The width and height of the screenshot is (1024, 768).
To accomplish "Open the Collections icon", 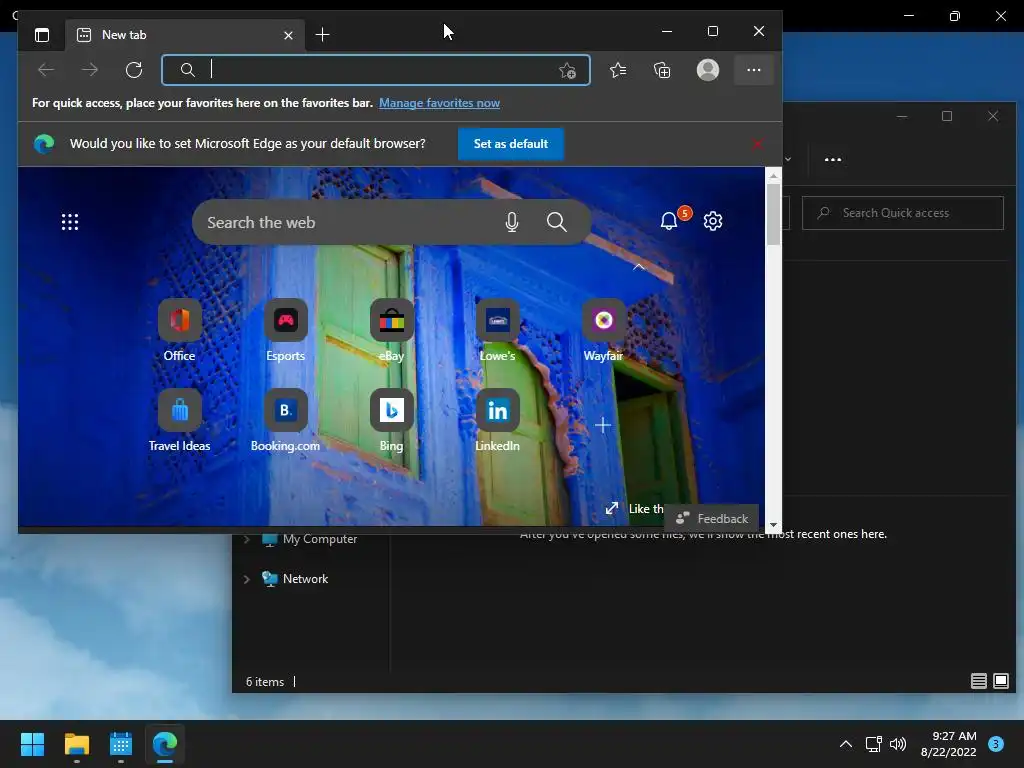I will click(x=662, y=70).
